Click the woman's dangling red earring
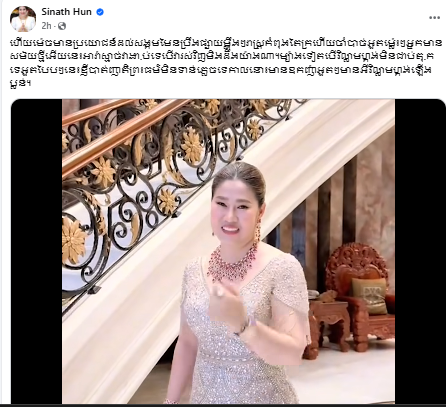 coord(258,235)
